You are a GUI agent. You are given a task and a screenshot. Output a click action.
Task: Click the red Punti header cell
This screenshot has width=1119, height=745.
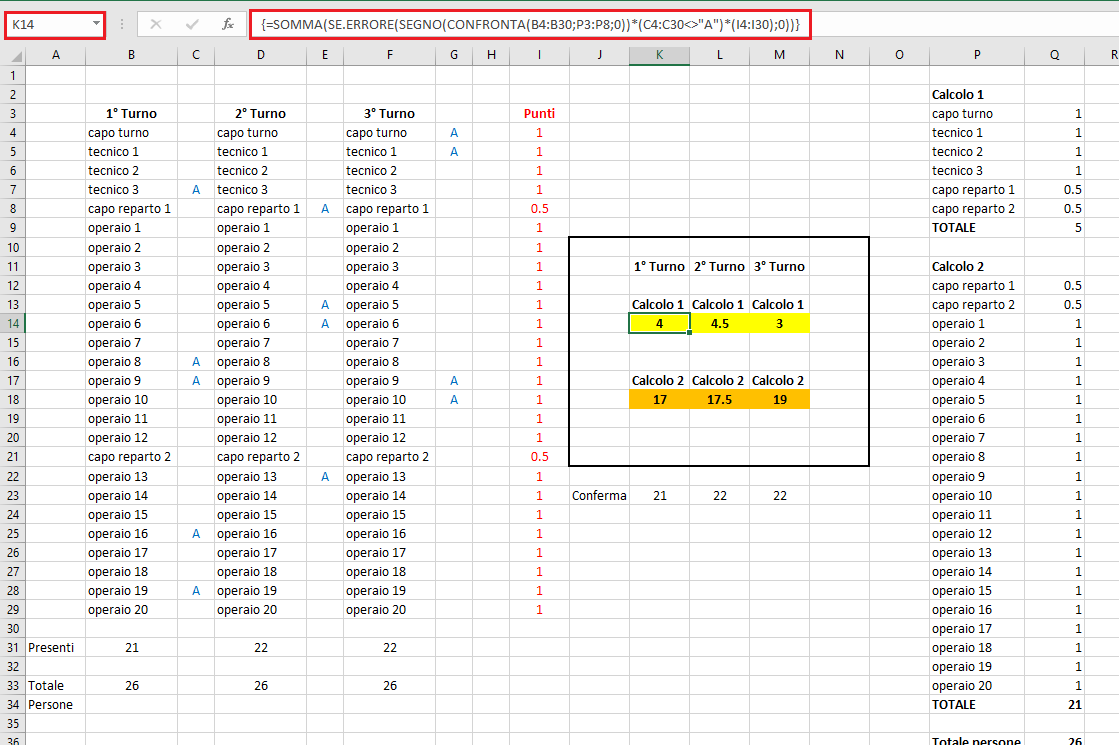coord(540,113)
